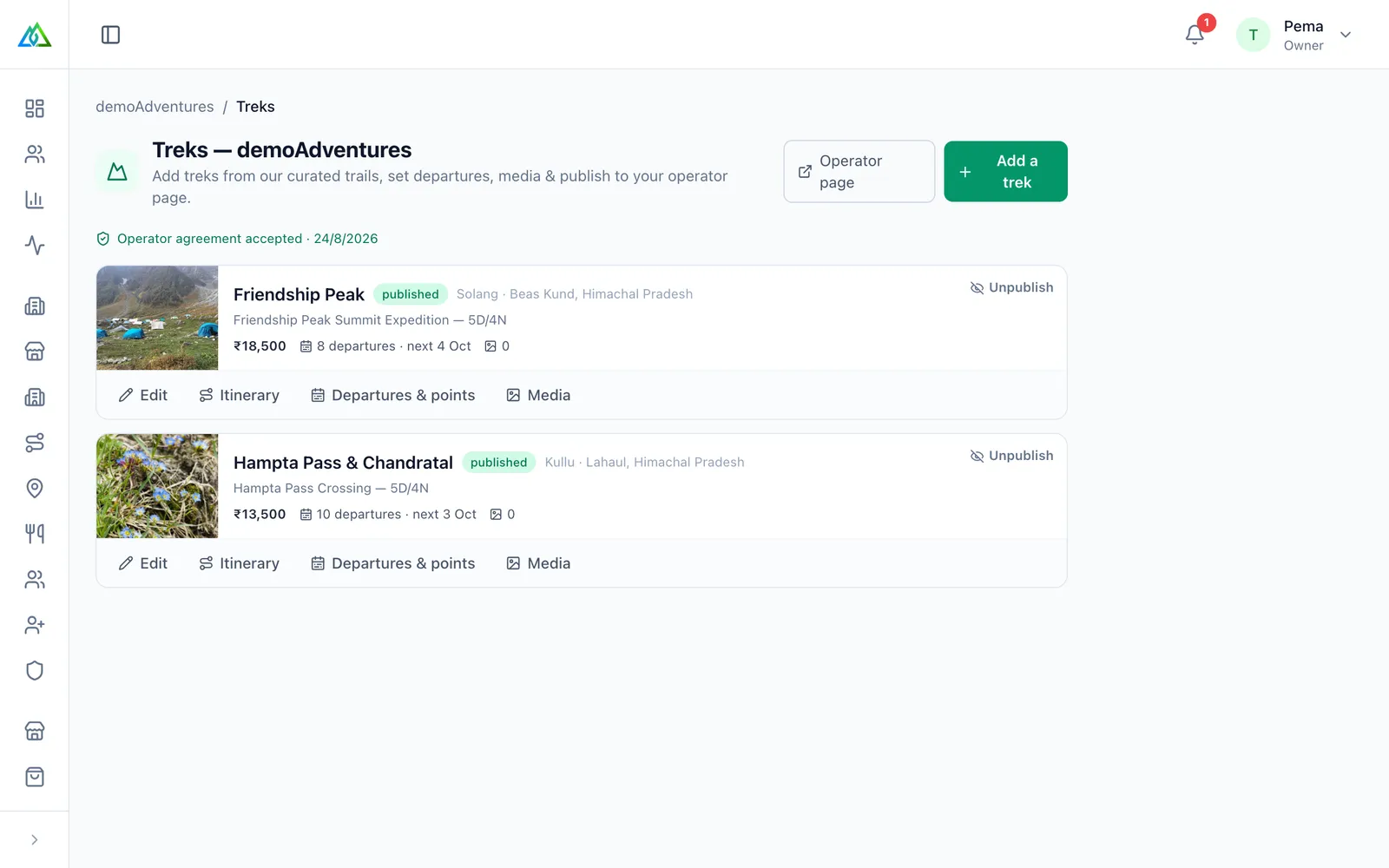Open the activity pulse icon in sidebar
The height and width of the screenshot is (868, 1389).
tap(35, 245)
